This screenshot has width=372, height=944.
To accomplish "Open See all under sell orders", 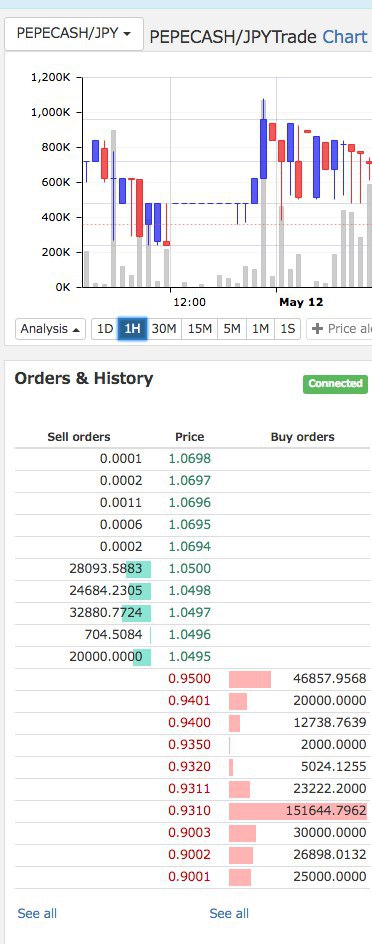I will [x=37, y=913].
